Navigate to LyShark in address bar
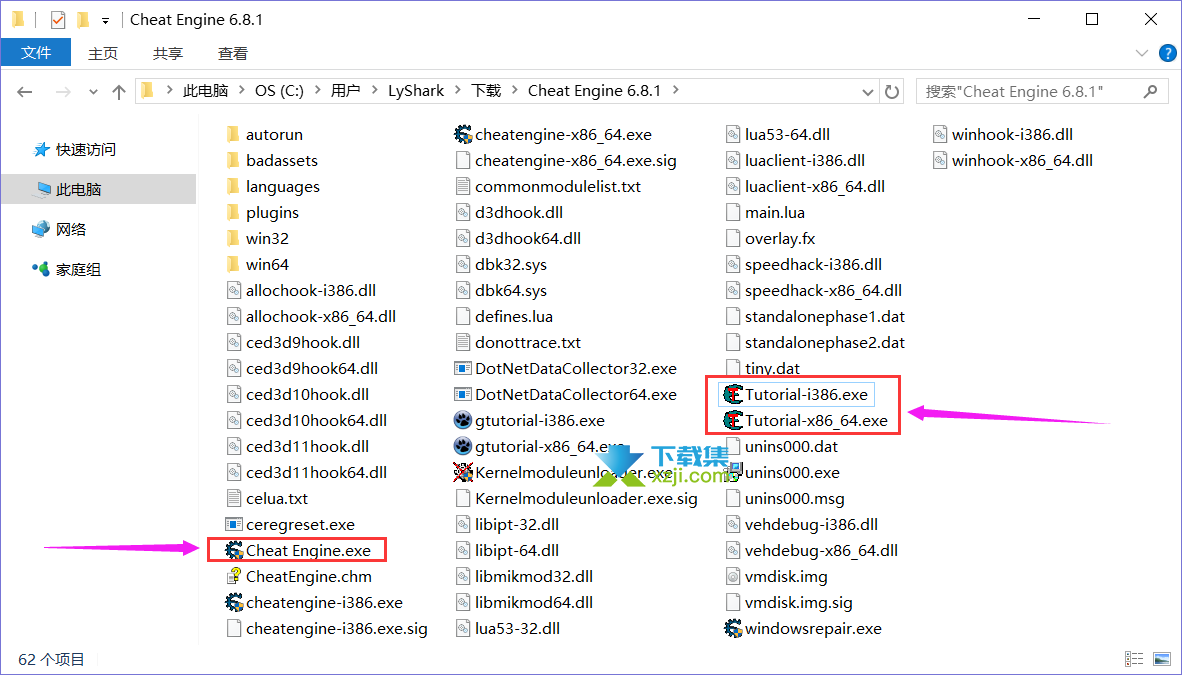 pyautogui.click(x=416, y=91)
